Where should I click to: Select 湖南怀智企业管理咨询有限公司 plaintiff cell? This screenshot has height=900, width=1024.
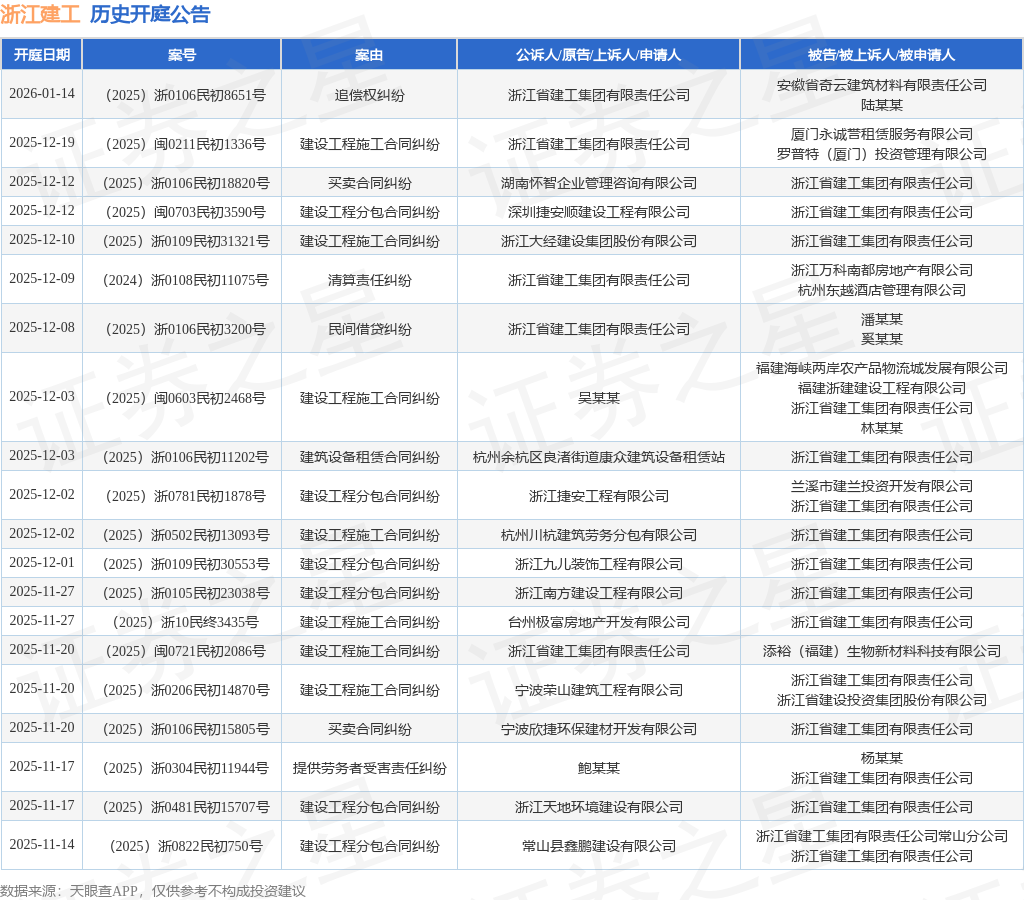598,184
